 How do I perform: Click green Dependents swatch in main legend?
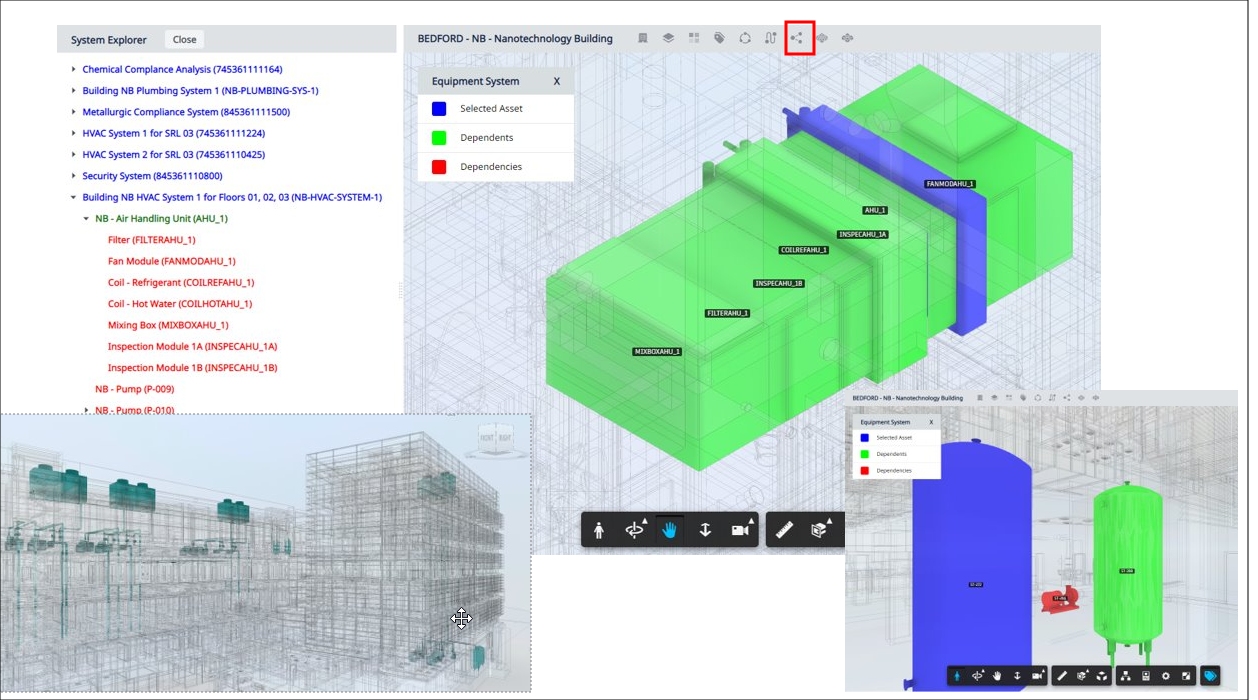(439, 138)
